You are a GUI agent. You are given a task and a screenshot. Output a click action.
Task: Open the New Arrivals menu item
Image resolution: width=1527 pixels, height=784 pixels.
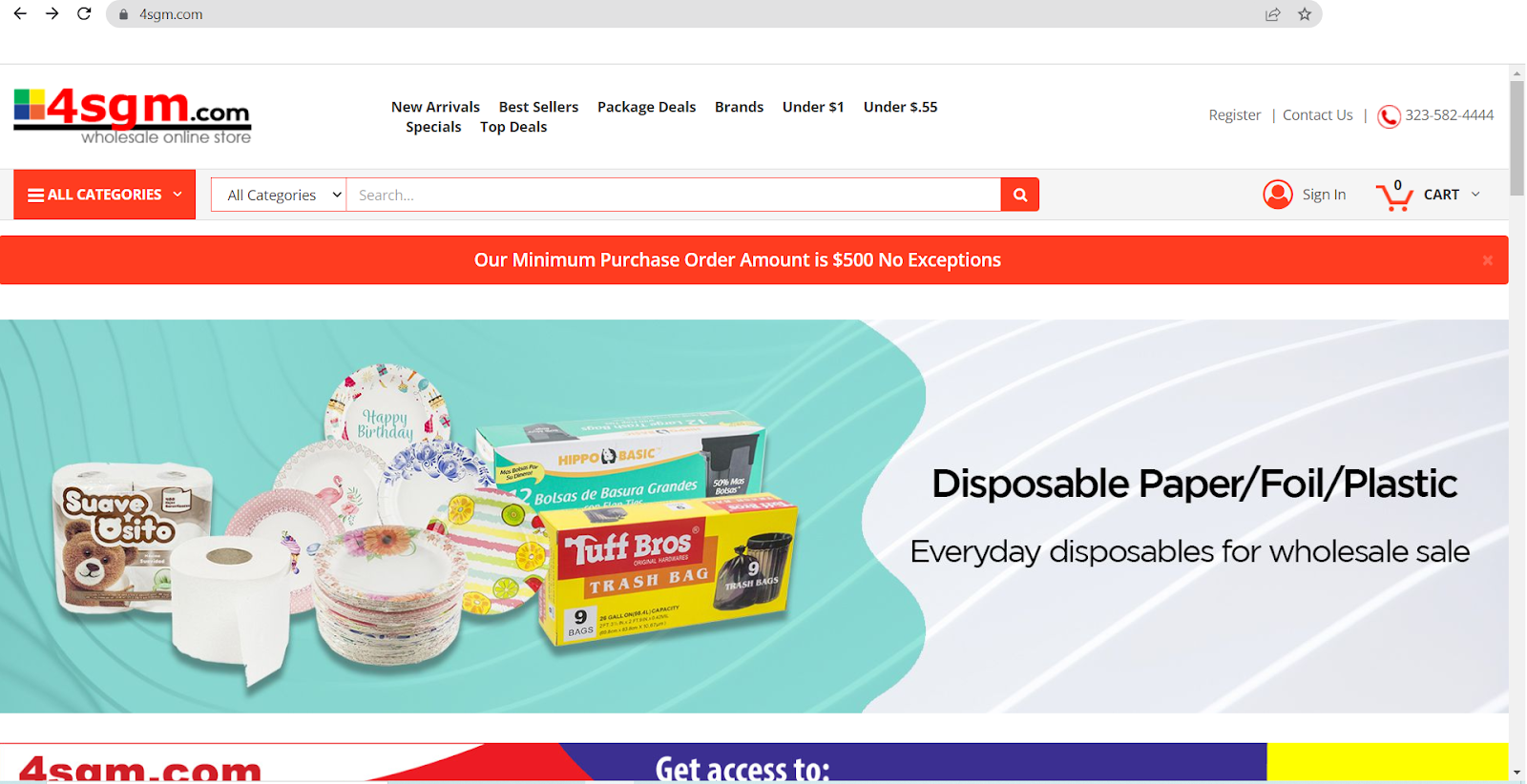pos(435,107)
